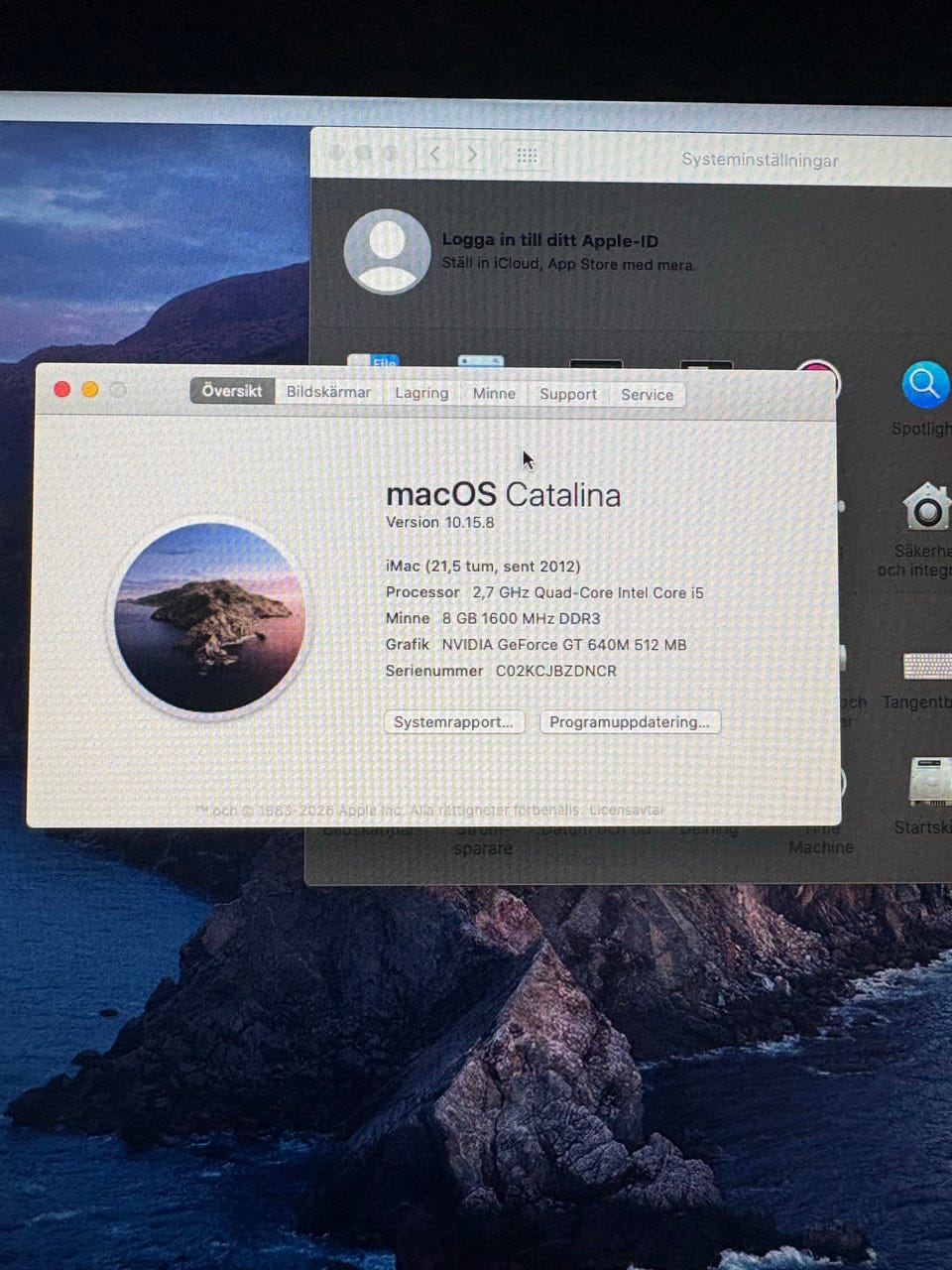Click Logga in till ditt Apple-ID
This screenshot has width=952, height=1270.
(549, 240)
